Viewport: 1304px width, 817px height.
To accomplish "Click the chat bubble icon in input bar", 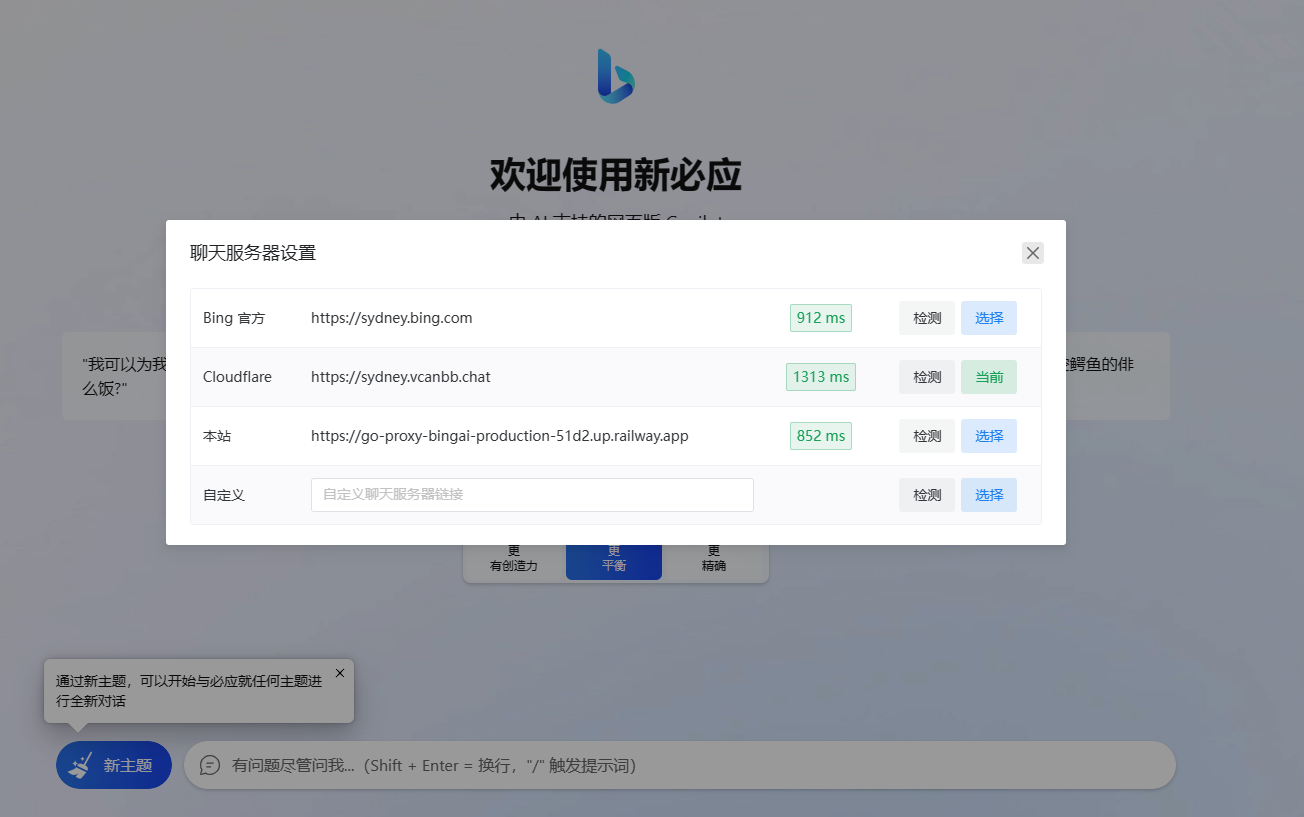I will [210, 765].
